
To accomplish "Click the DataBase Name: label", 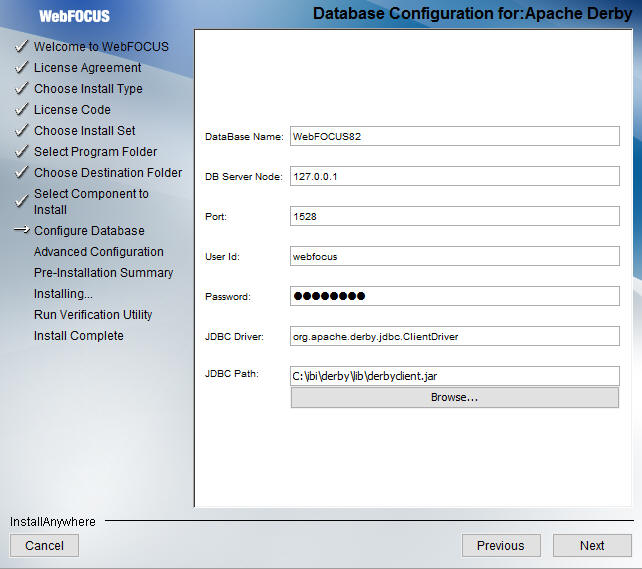I will coord(244,137).
